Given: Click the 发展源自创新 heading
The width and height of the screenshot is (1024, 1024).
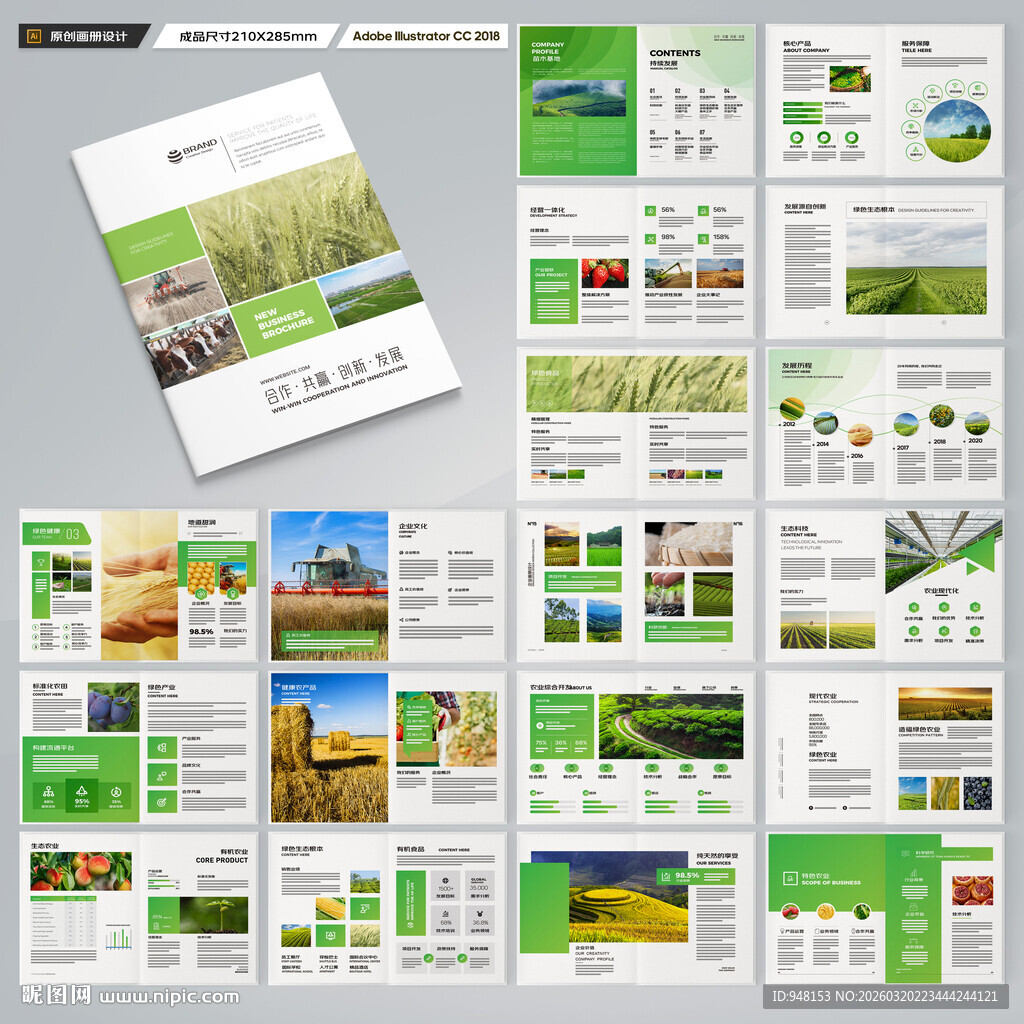Looking at the screenshot, I should 805,208.
